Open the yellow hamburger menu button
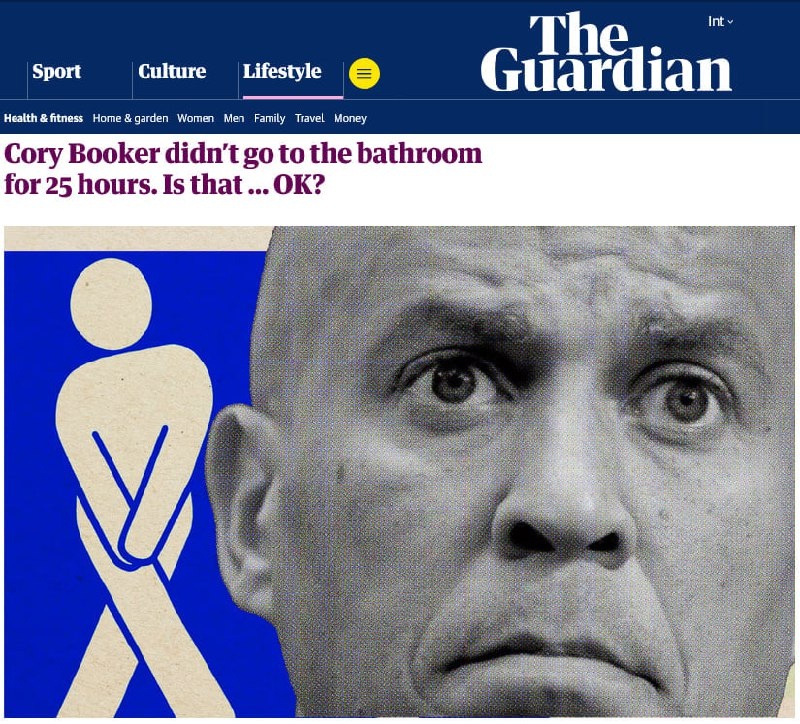 coord(364,73)
